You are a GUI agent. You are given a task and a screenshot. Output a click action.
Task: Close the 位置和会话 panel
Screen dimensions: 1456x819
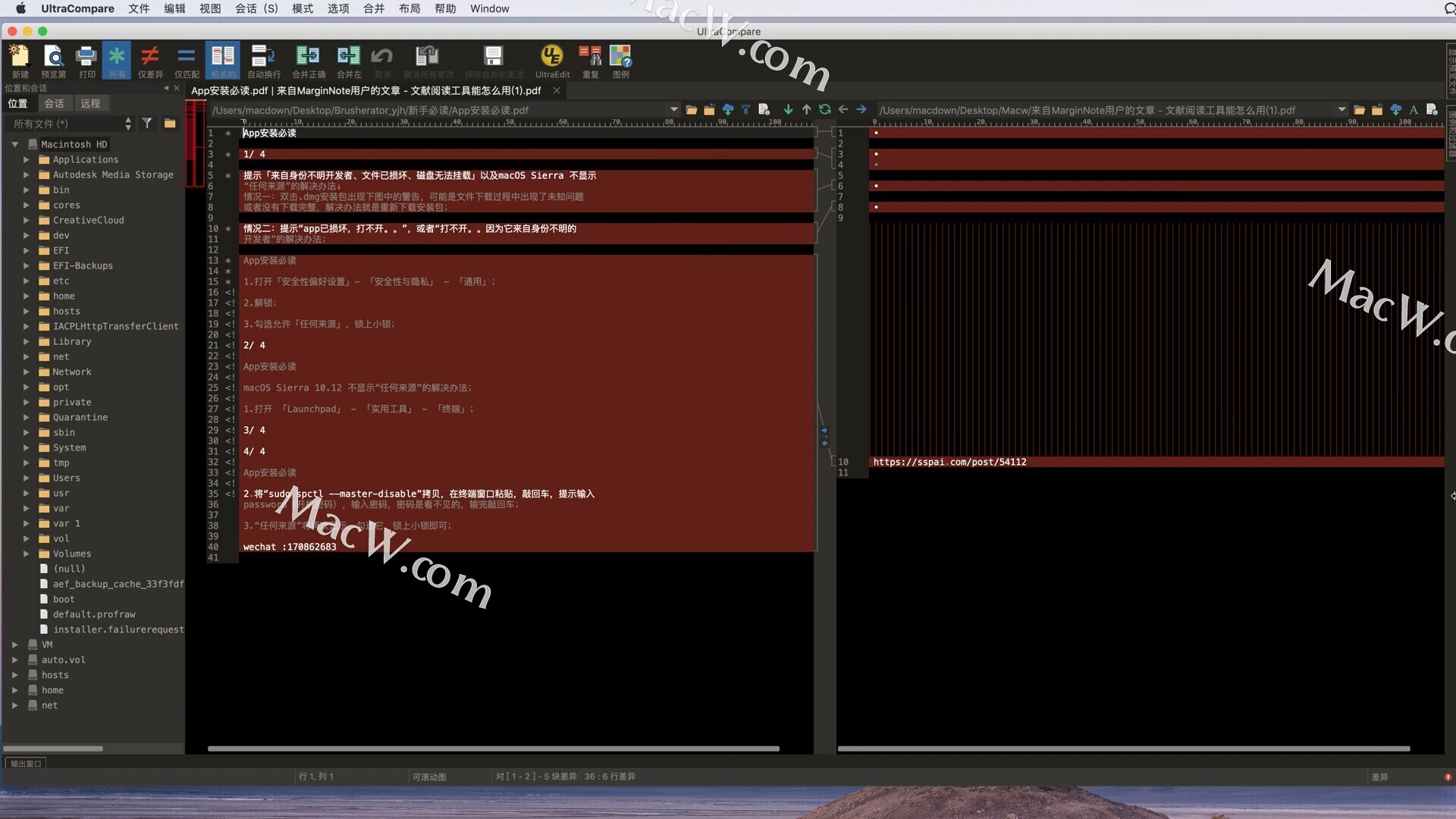177,88
